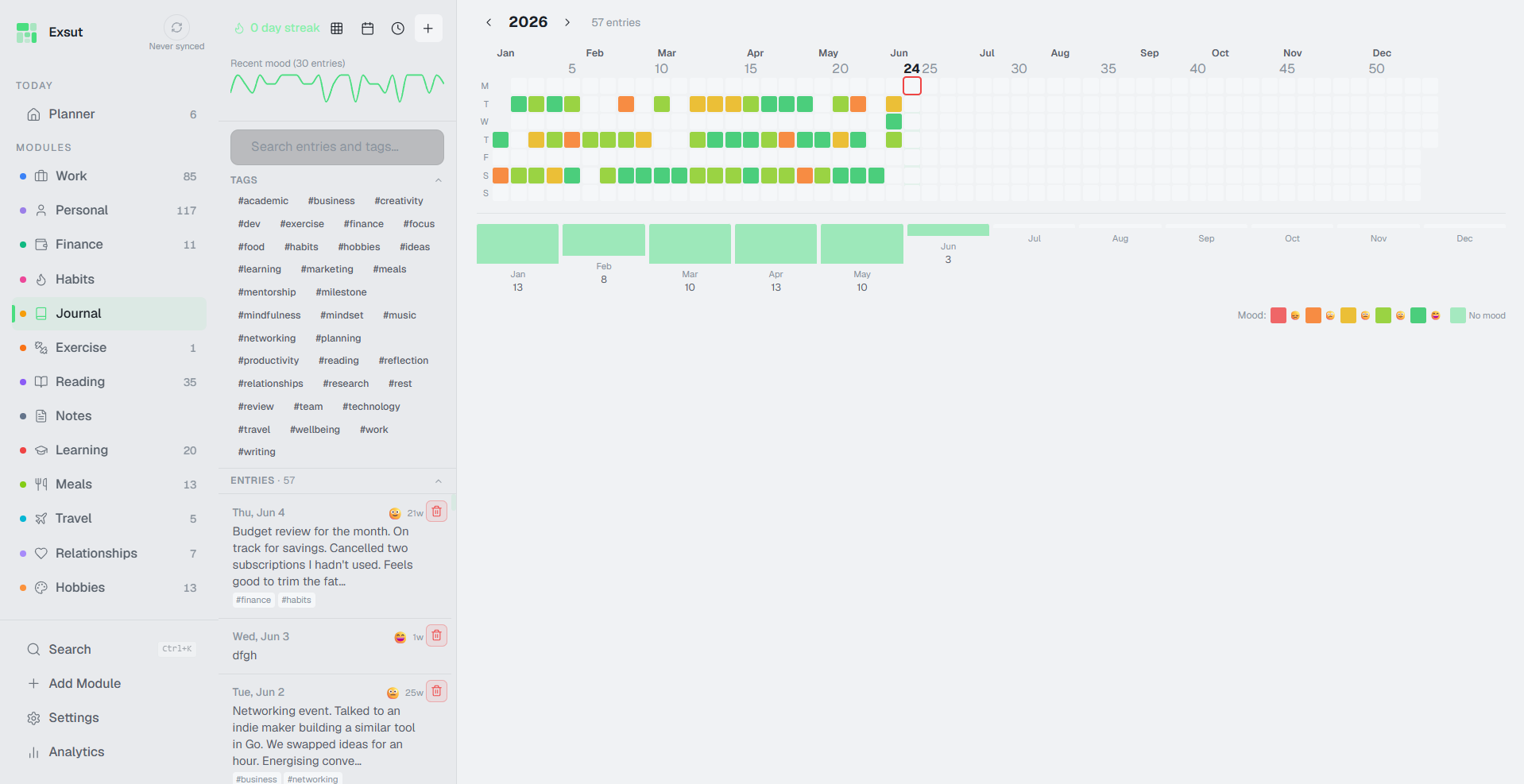Open the Personal module
The height and width of the screenshot is (784, 1524).
coord(109,210)
